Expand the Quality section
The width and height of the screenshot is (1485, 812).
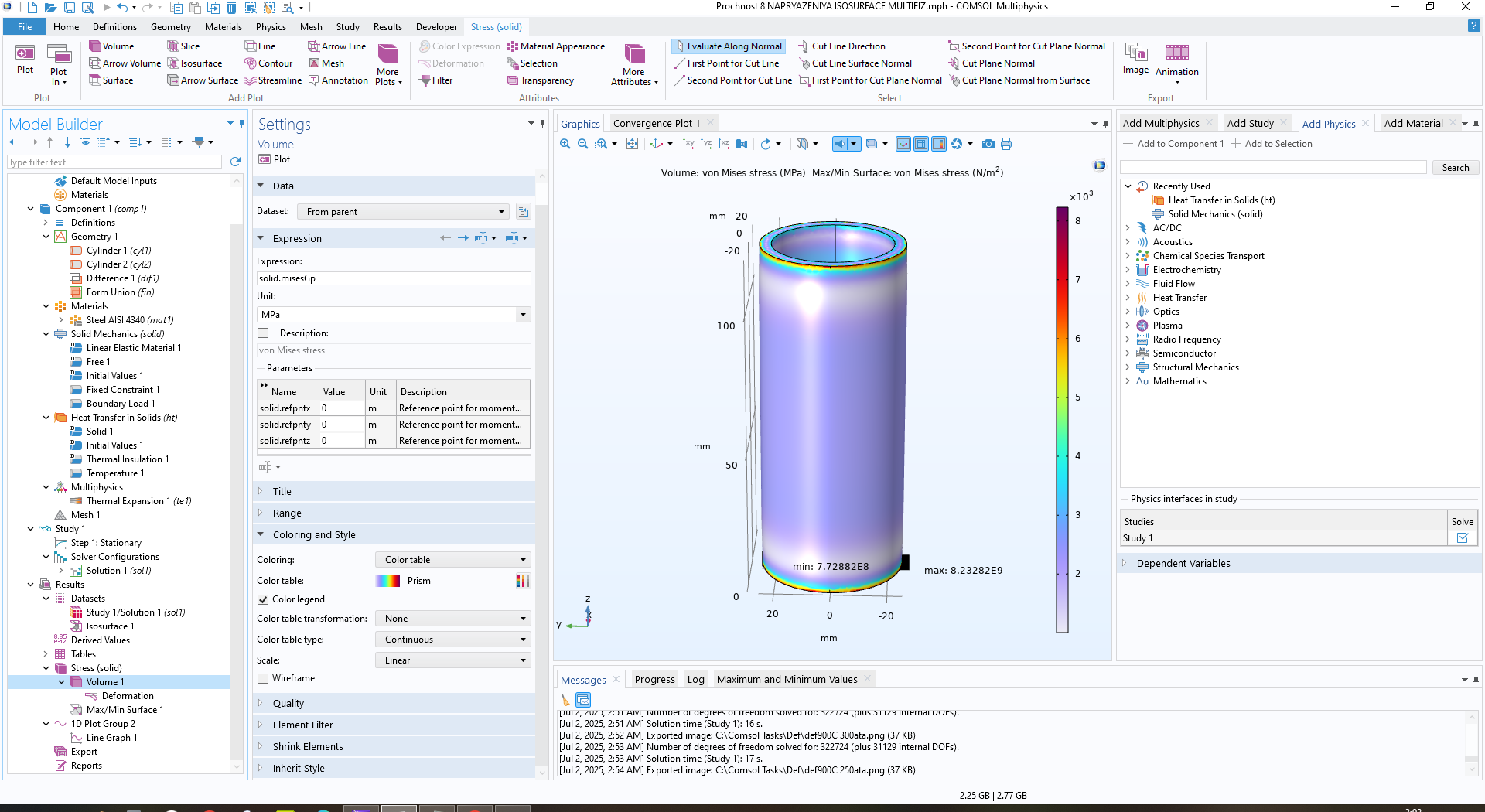tap(288, 703)
